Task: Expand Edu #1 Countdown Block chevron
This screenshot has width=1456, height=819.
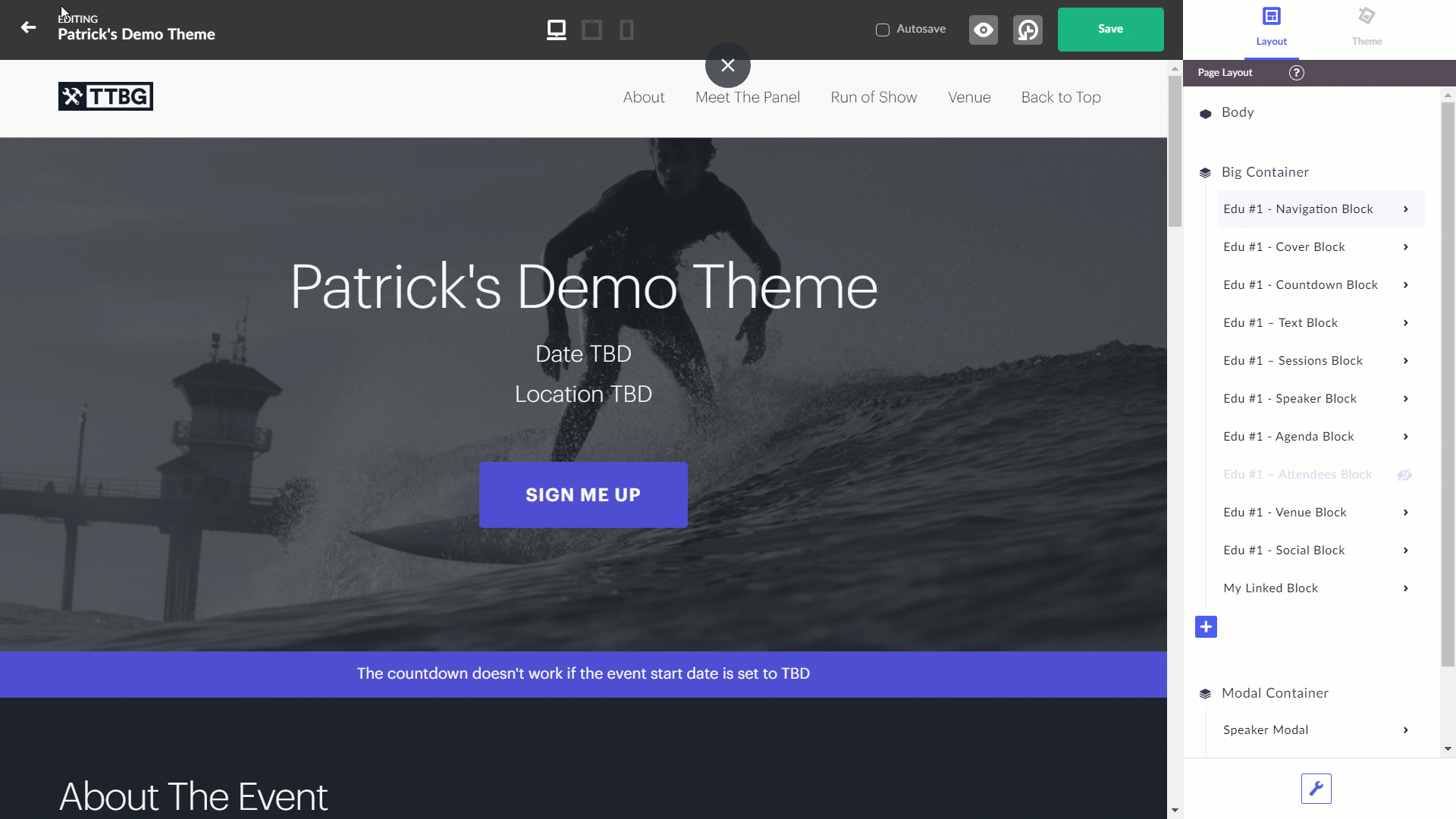Action: (1406, 285)
